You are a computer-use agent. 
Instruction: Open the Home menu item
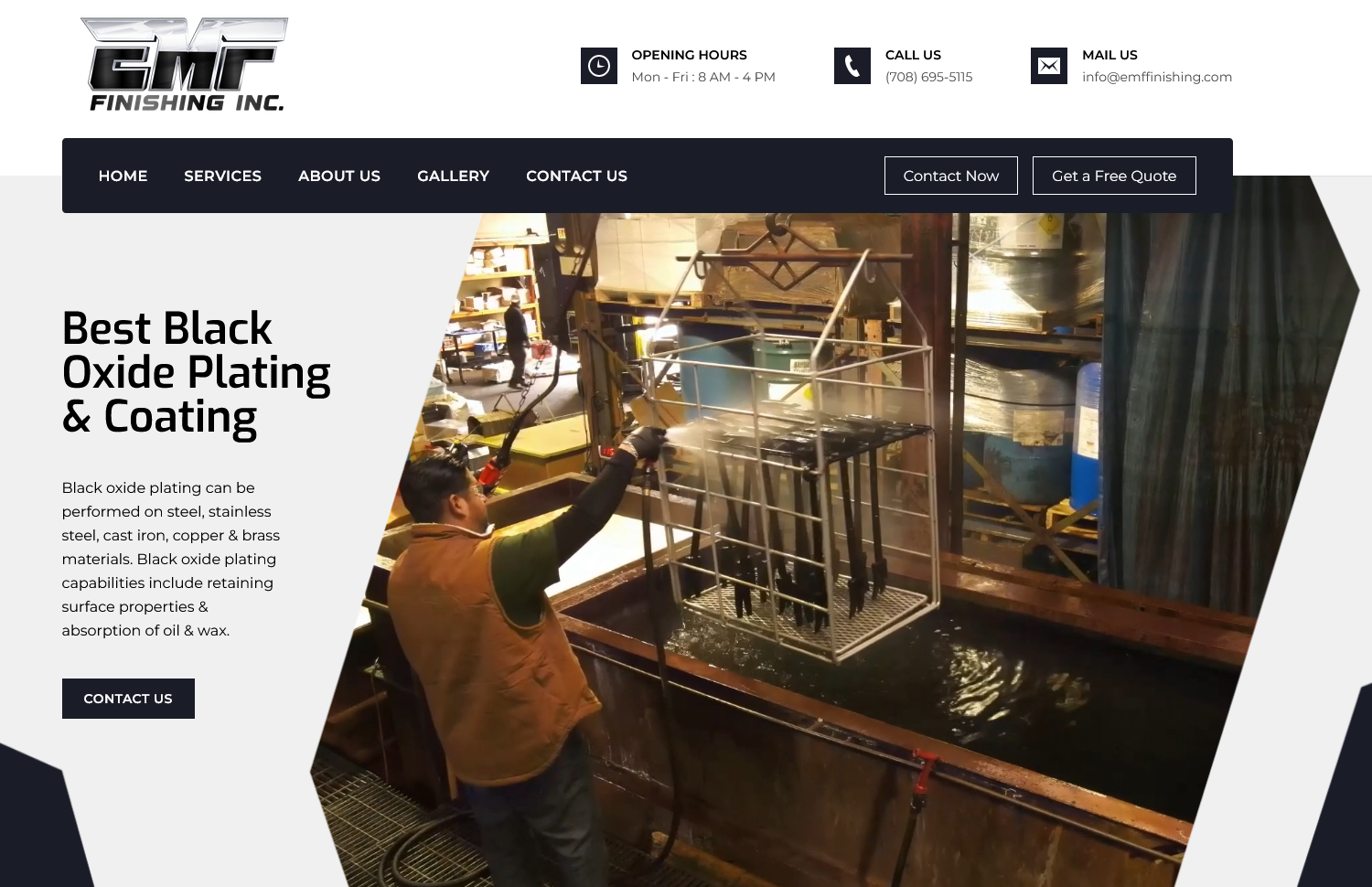tap(123, 176)
